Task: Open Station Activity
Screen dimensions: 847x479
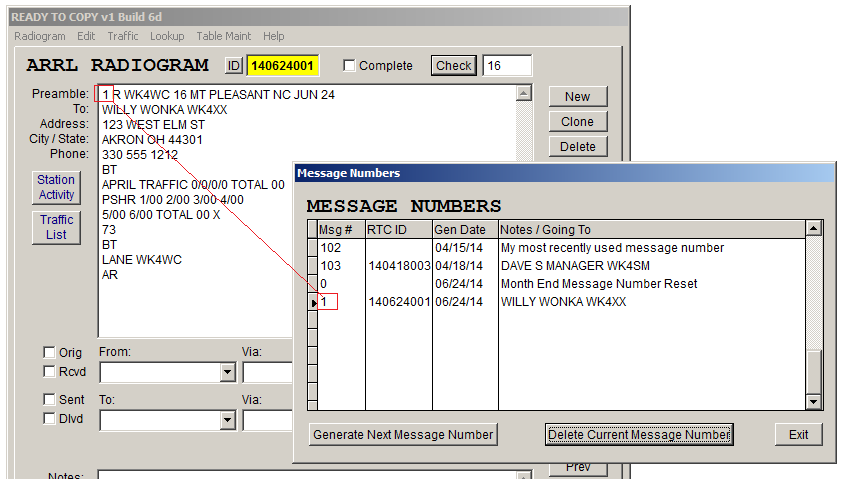Action: tap(56, 187)
